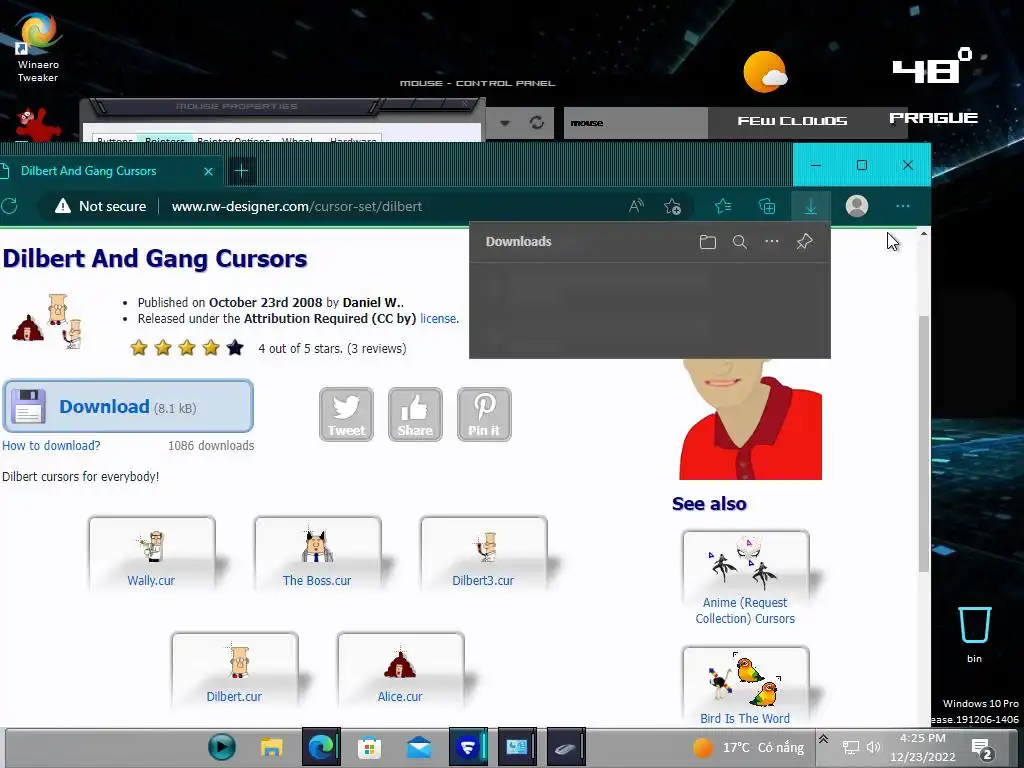Select the Dilbert And Gang Cursors tab

point(110,171)
